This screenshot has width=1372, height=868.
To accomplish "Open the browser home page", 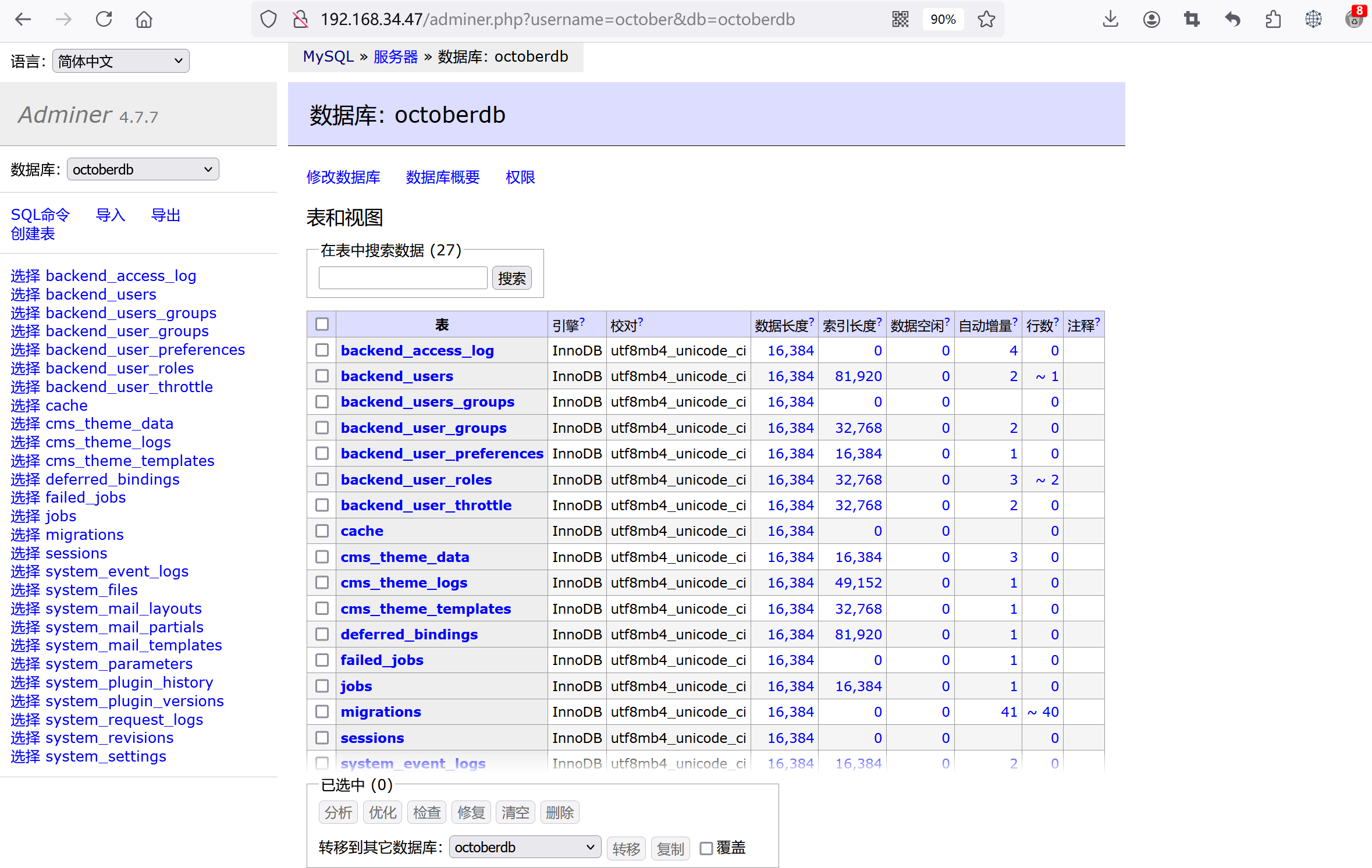I will (x=144, y=19).
